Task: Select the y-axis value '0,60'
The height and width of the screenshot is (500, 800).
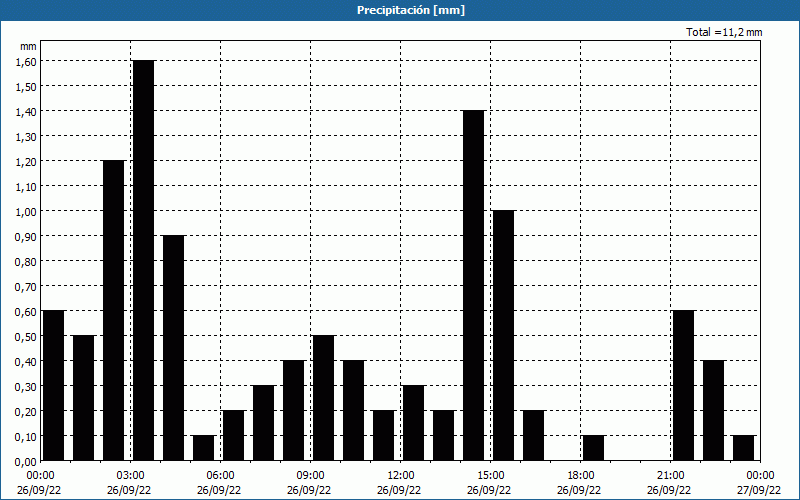Action: tap(26, 311)
